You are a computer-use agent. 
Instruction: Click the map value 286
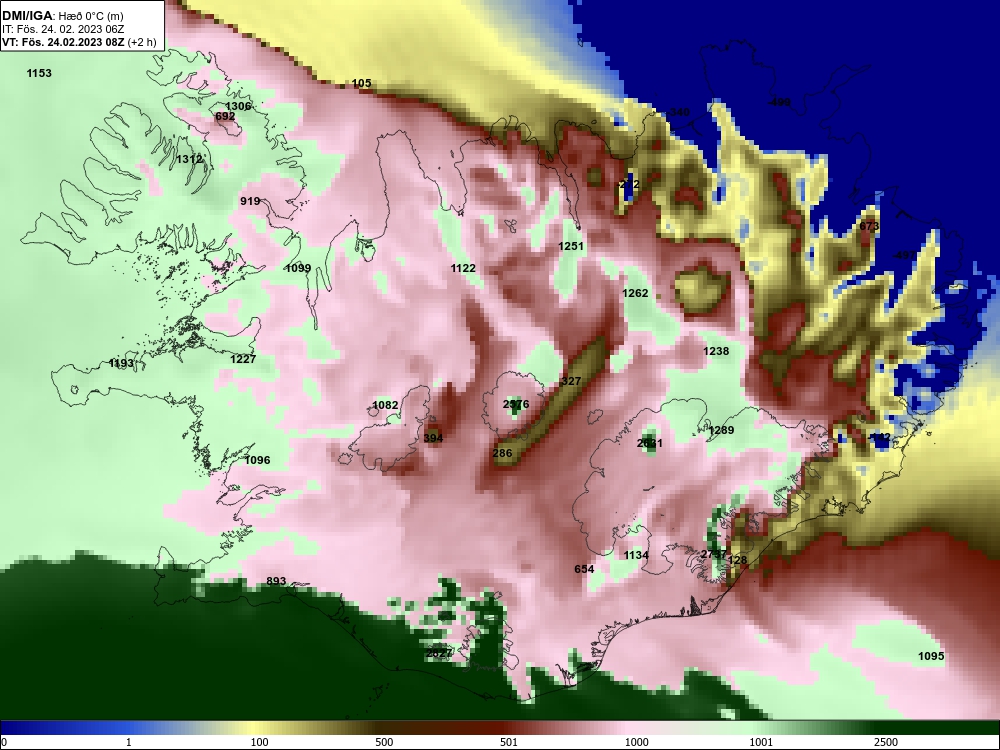click(503, 453)
